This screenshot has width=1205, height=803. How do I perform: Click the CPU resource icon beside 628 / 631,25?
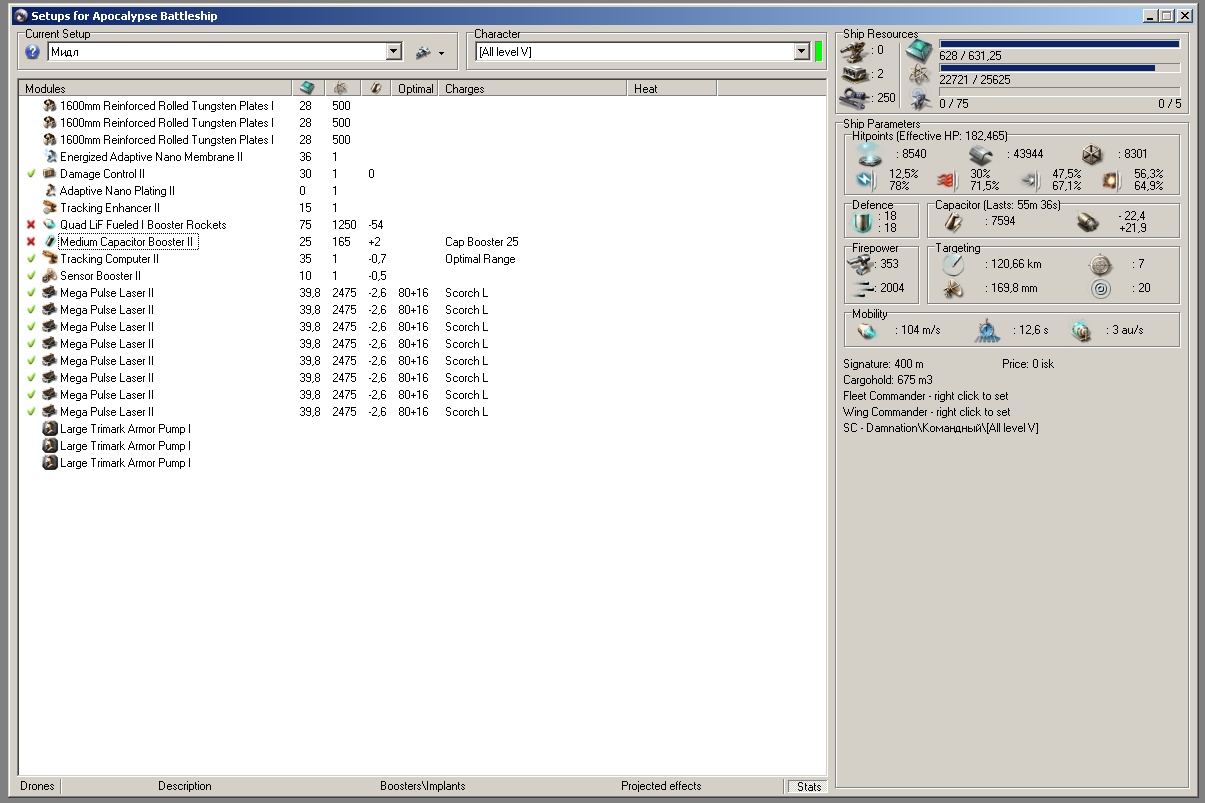tap(919, 52)
